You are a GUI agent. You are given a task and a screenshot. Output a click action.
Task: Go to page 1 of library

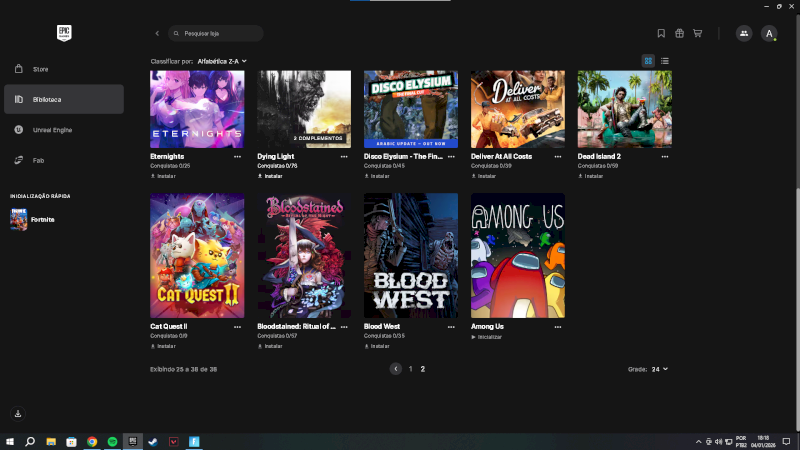point(410,369)
